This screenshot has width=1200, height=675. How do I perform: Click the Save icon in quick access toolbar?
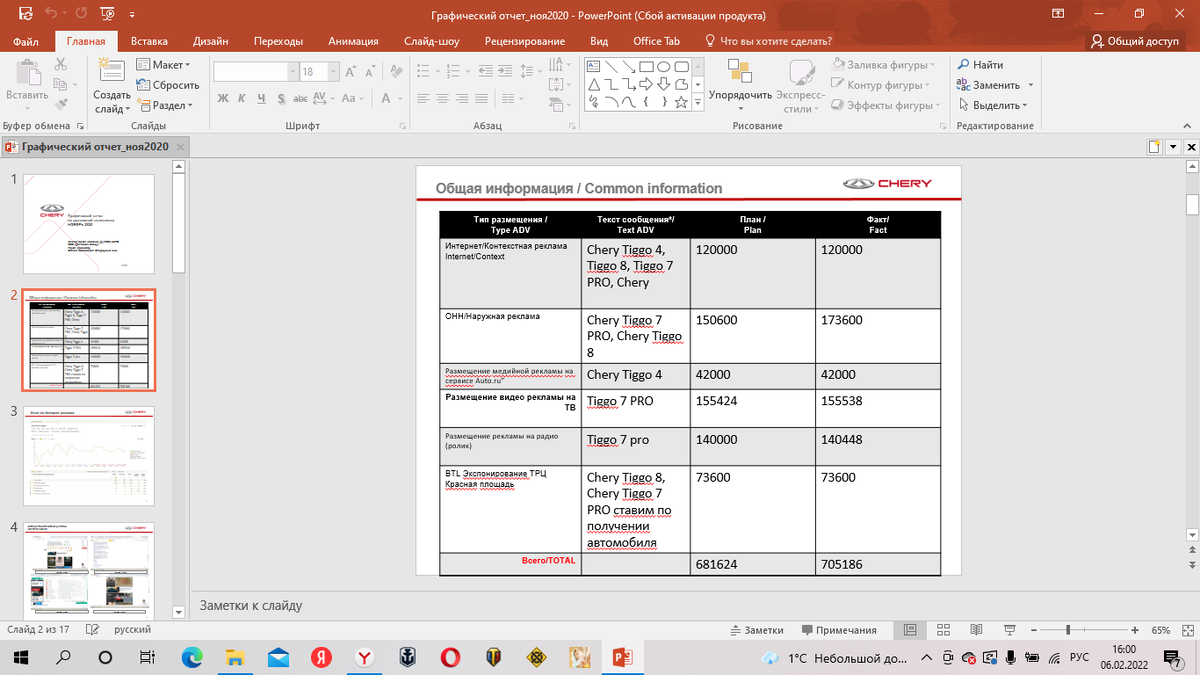point(25,14)
